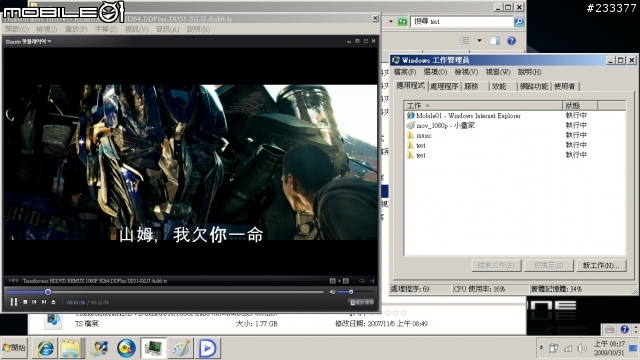Mute using the player speaker icon
Viewport: 640px width, 360px height.
333,291
